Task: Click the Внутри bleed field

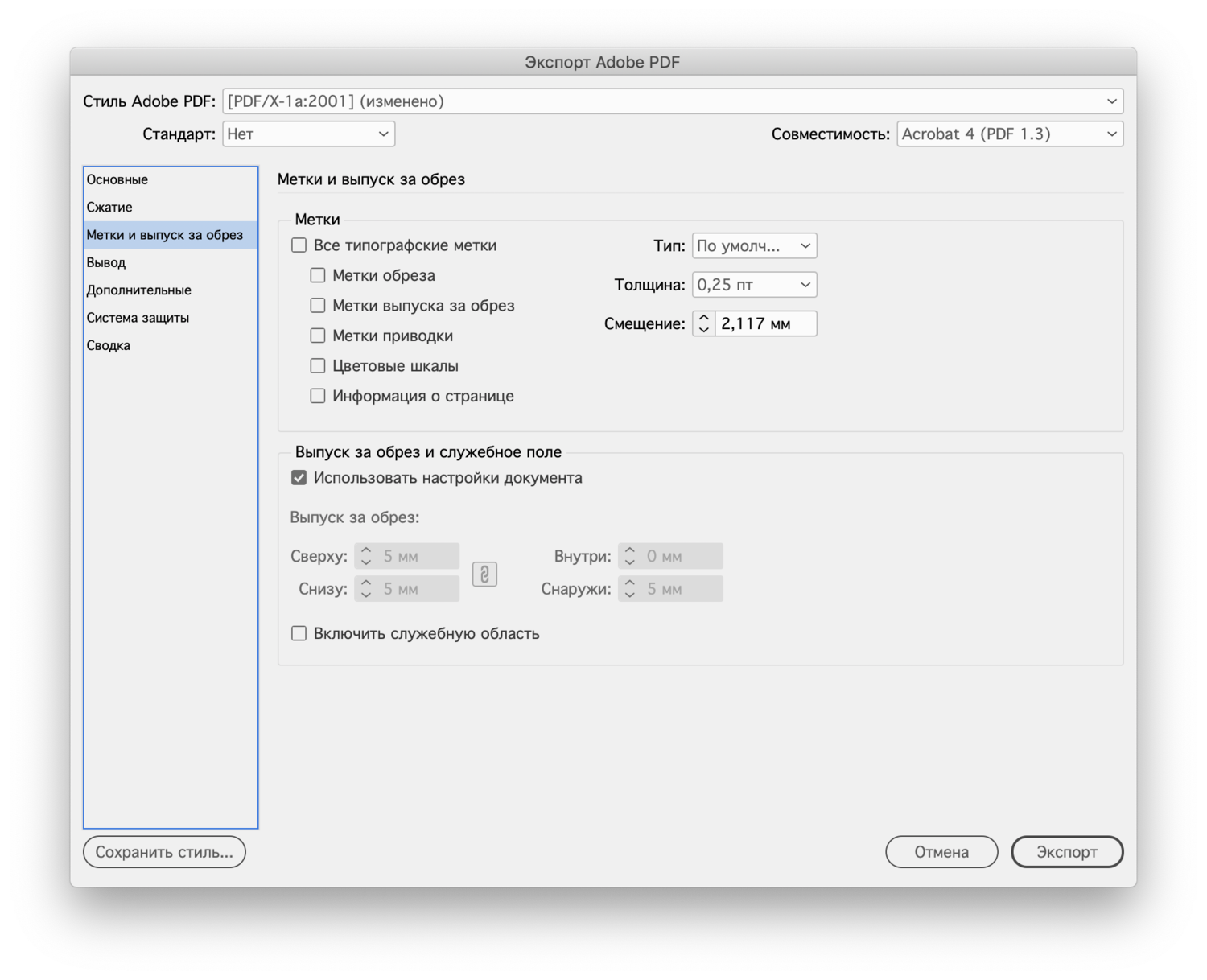Action: coord(682,556)
